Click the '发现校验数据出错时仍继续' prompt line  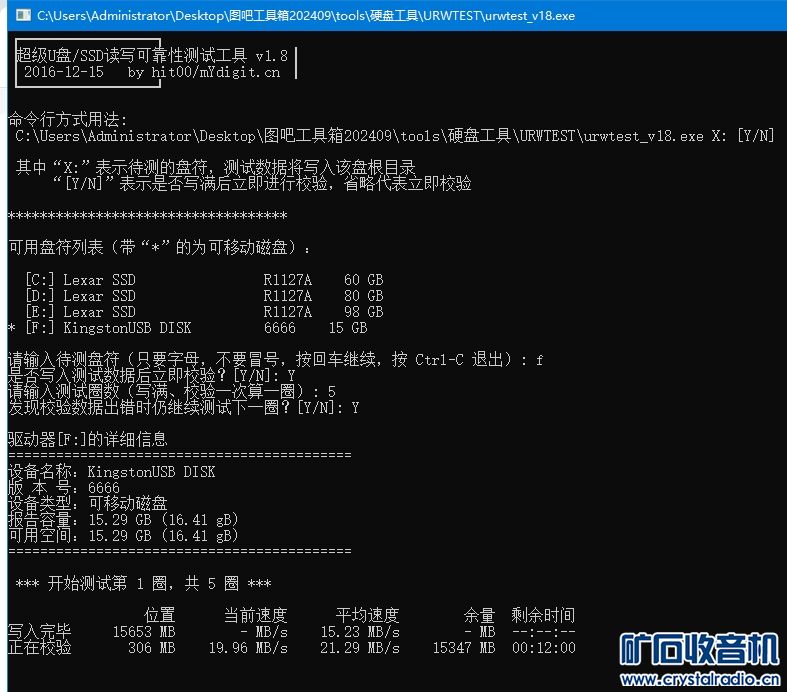click(184, 407)
